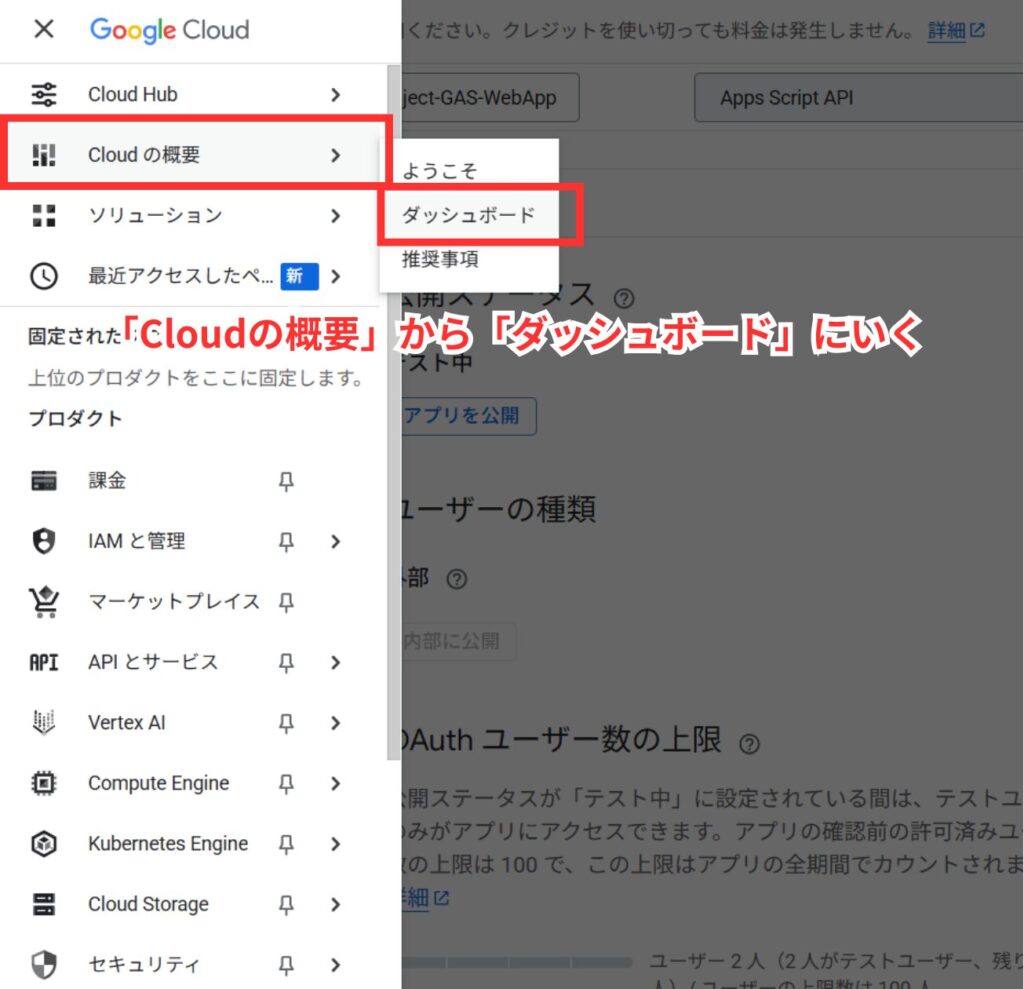
Task: Click the ject-GAS-WebApp project chip
Action: click(x=490, y=97)
